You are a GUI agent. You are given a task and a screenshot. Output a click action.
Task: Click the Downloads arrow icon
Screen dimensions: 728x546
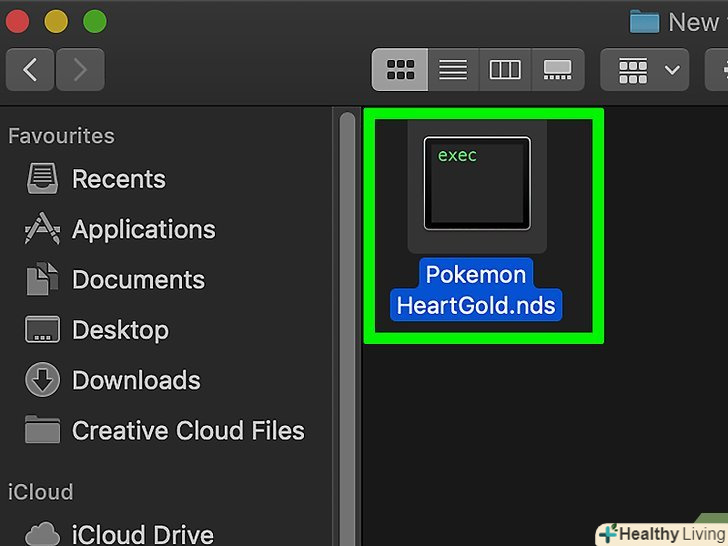(x=42, y=379)
